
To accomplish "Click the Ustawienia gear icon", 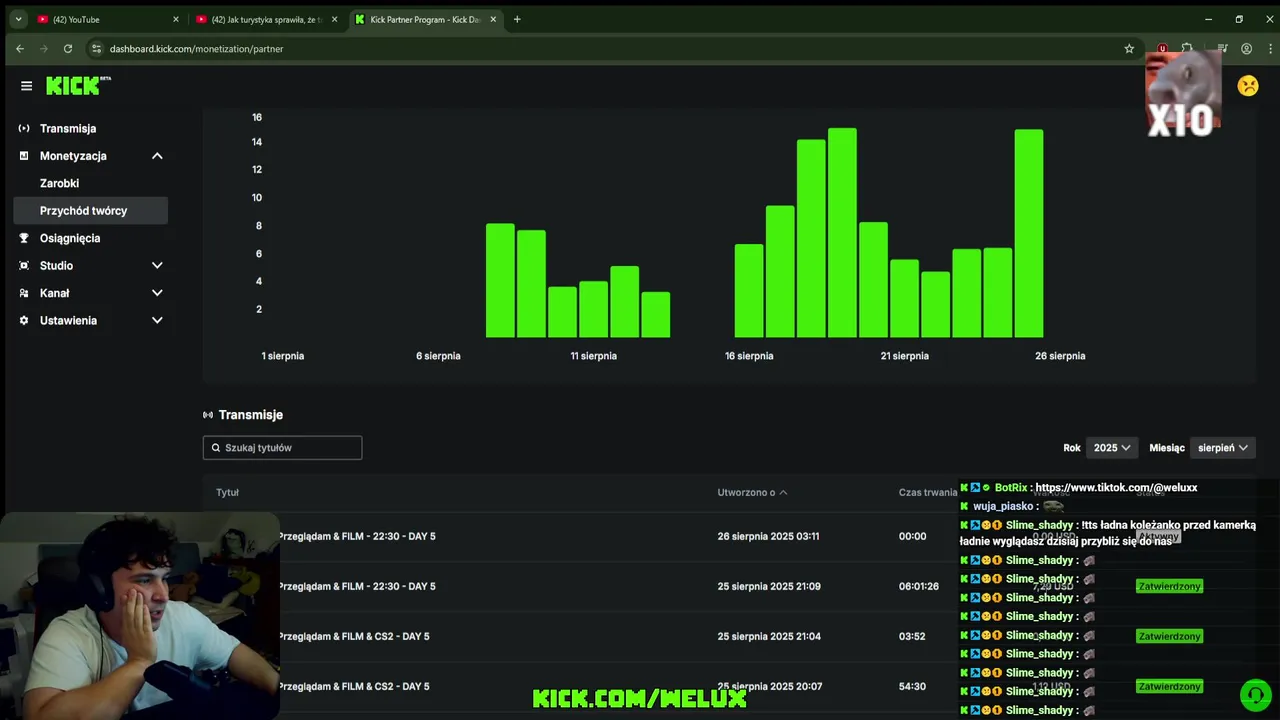I will [x=24, y=321].
